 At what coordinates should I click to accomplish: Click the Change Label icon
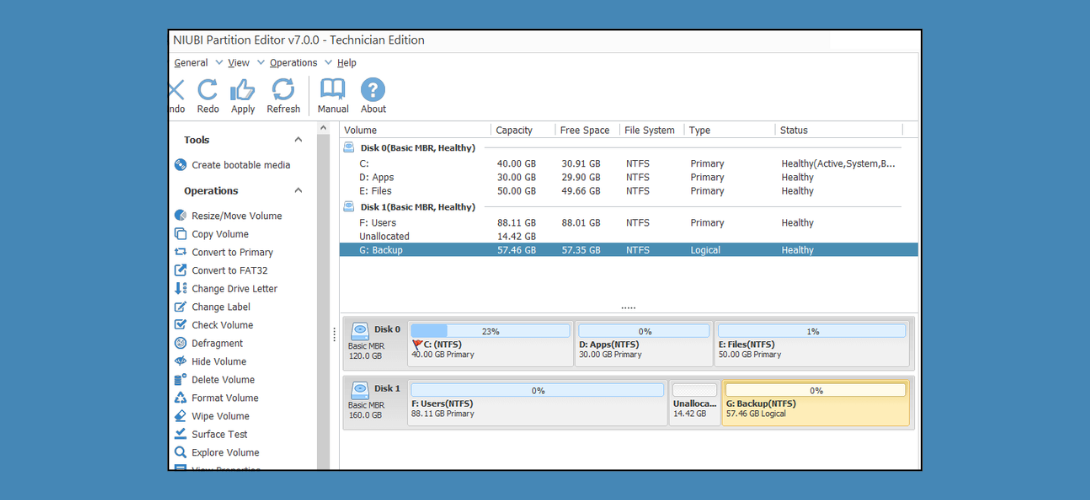181,307
